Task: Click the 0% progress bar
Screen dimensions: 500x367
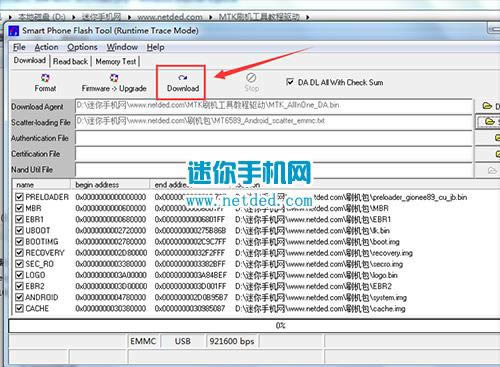Action: pos(254,326)
